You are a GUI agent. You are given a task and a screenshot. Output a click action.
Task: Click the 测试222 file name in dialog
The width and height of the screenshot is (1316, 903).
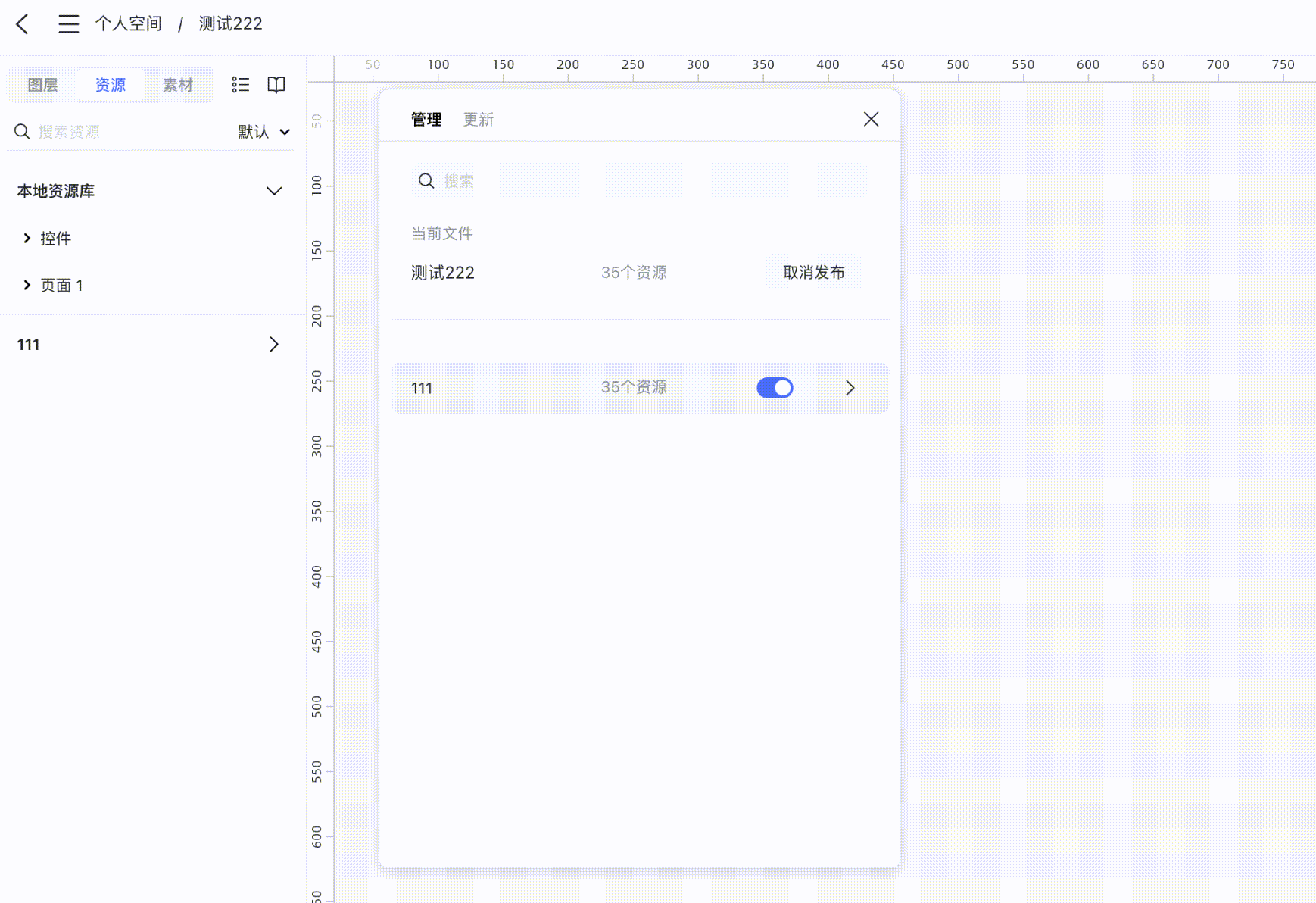[x=443, y=273]
